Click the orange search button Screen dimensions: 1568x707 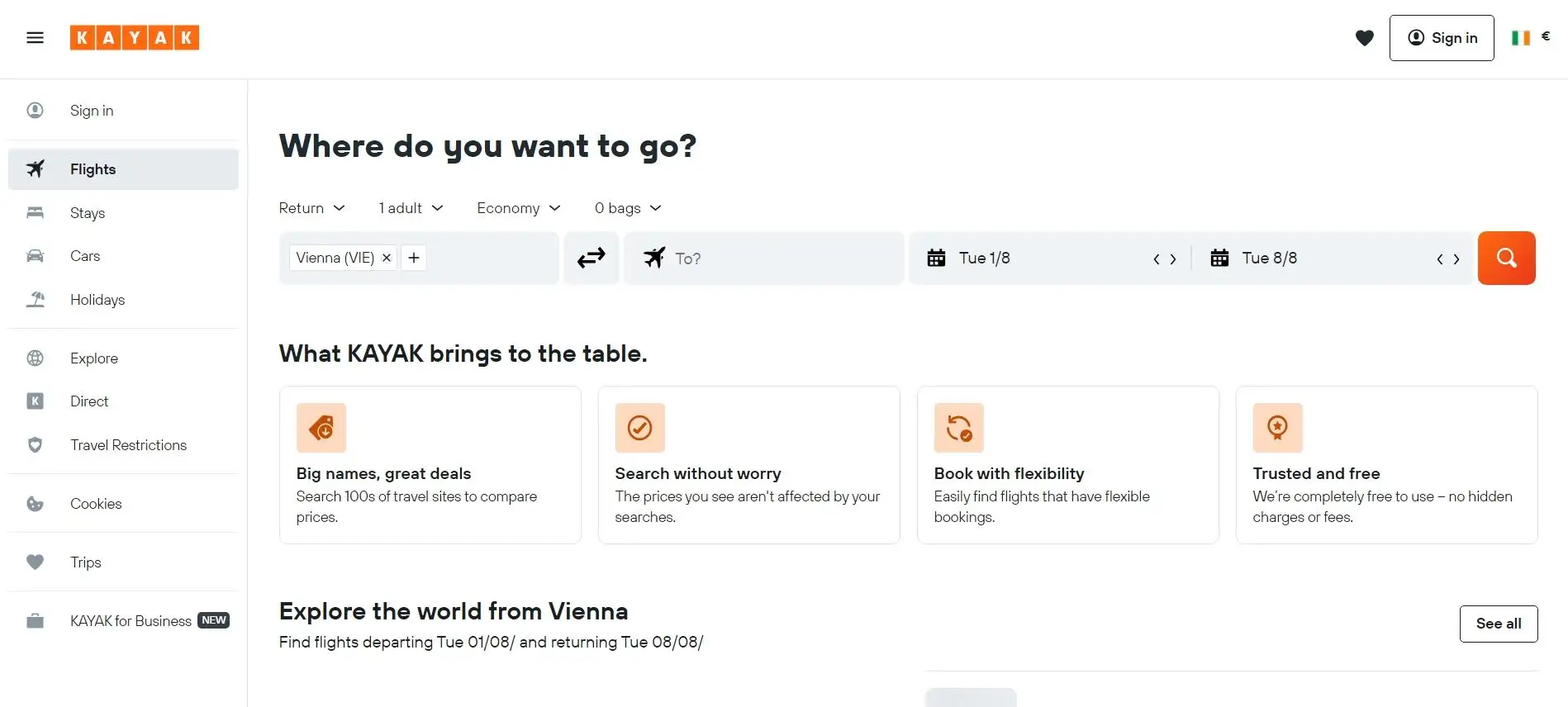[x=1506, y=258]
